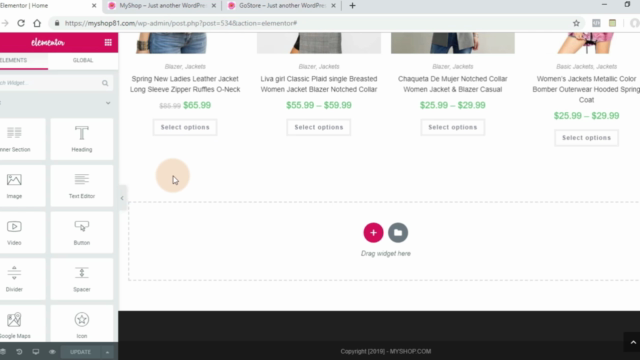Collapse the Elementor side panel
The width and height of the screenshot is (640, 360).
coord(122,198)
